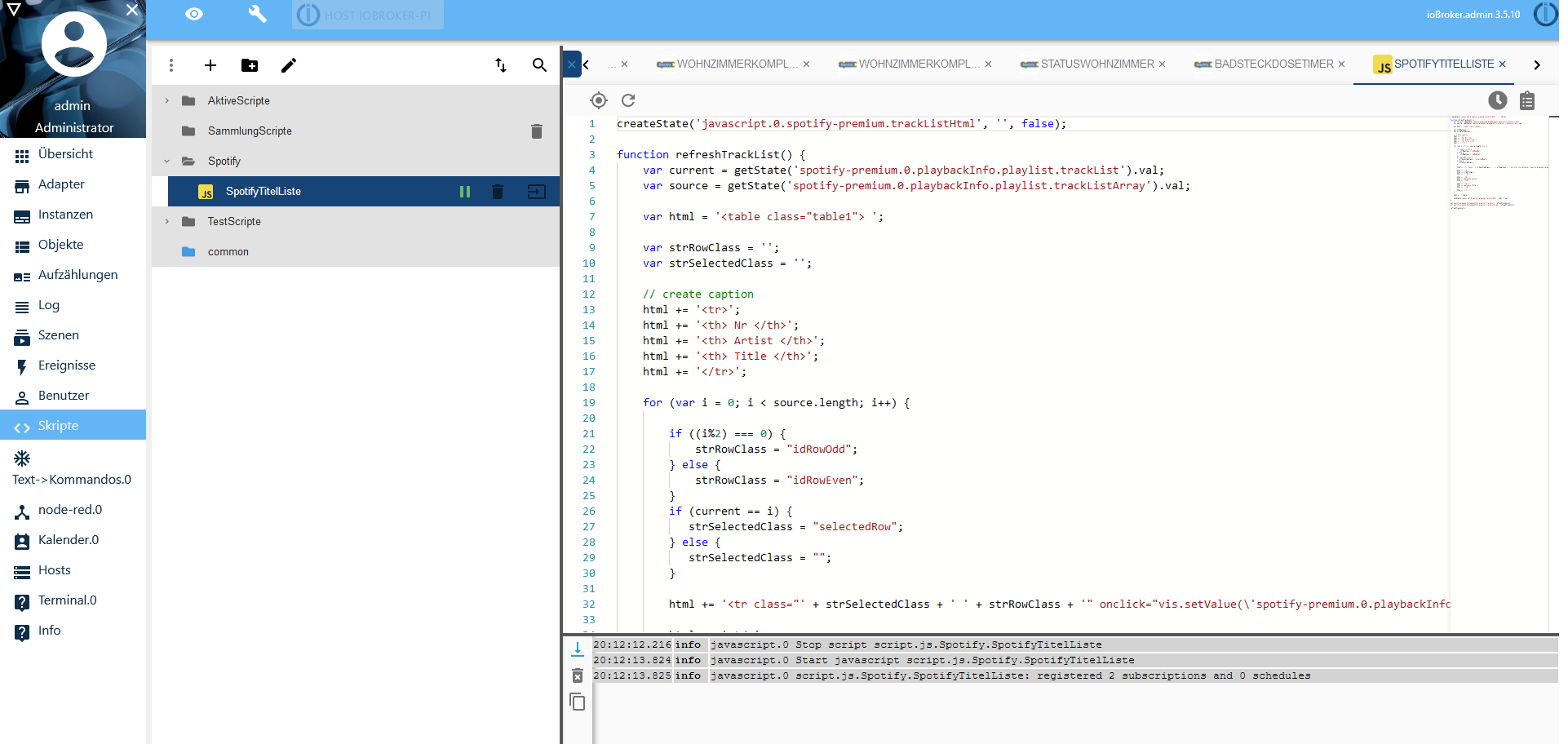
Task: Close the admin sidebar drawer with X
Action: [132, 10]
